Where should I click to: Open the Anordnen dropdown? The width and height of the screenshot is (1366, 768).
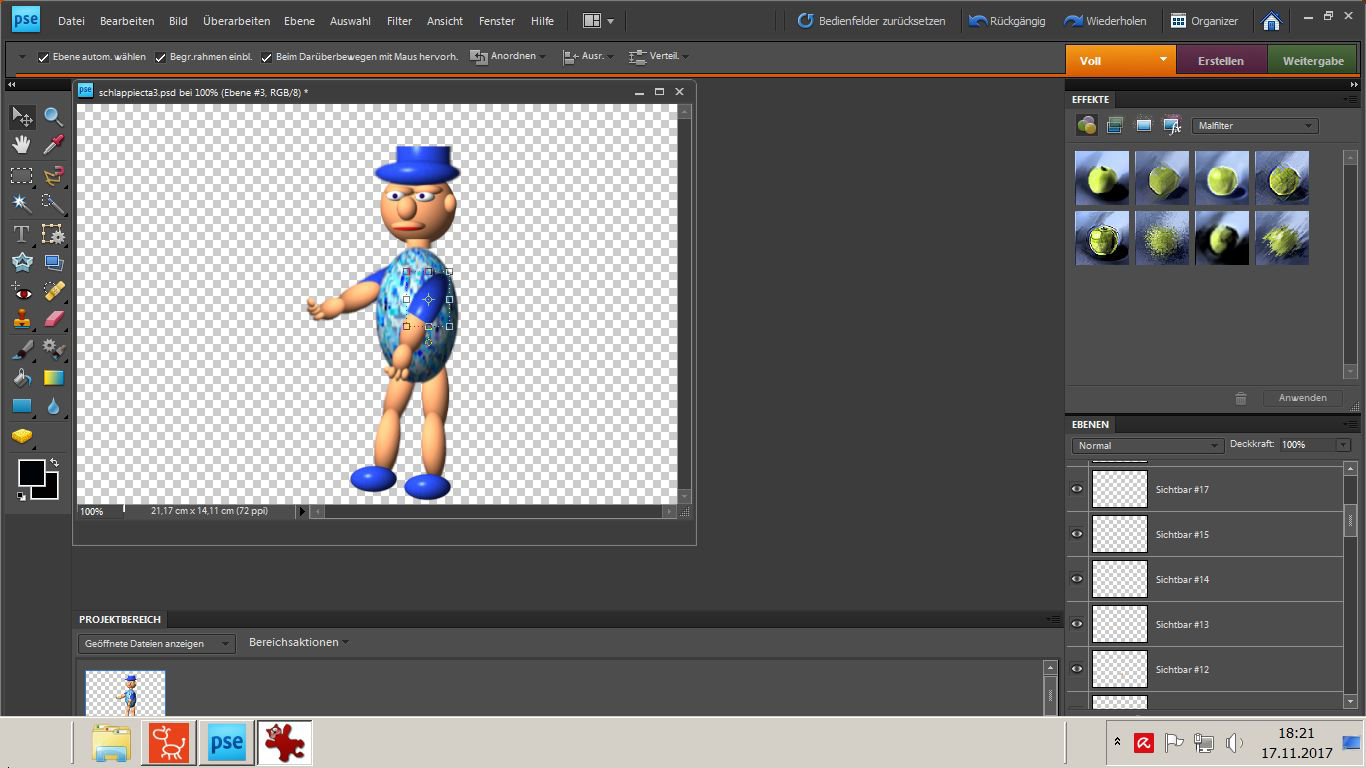pos(509,57)
